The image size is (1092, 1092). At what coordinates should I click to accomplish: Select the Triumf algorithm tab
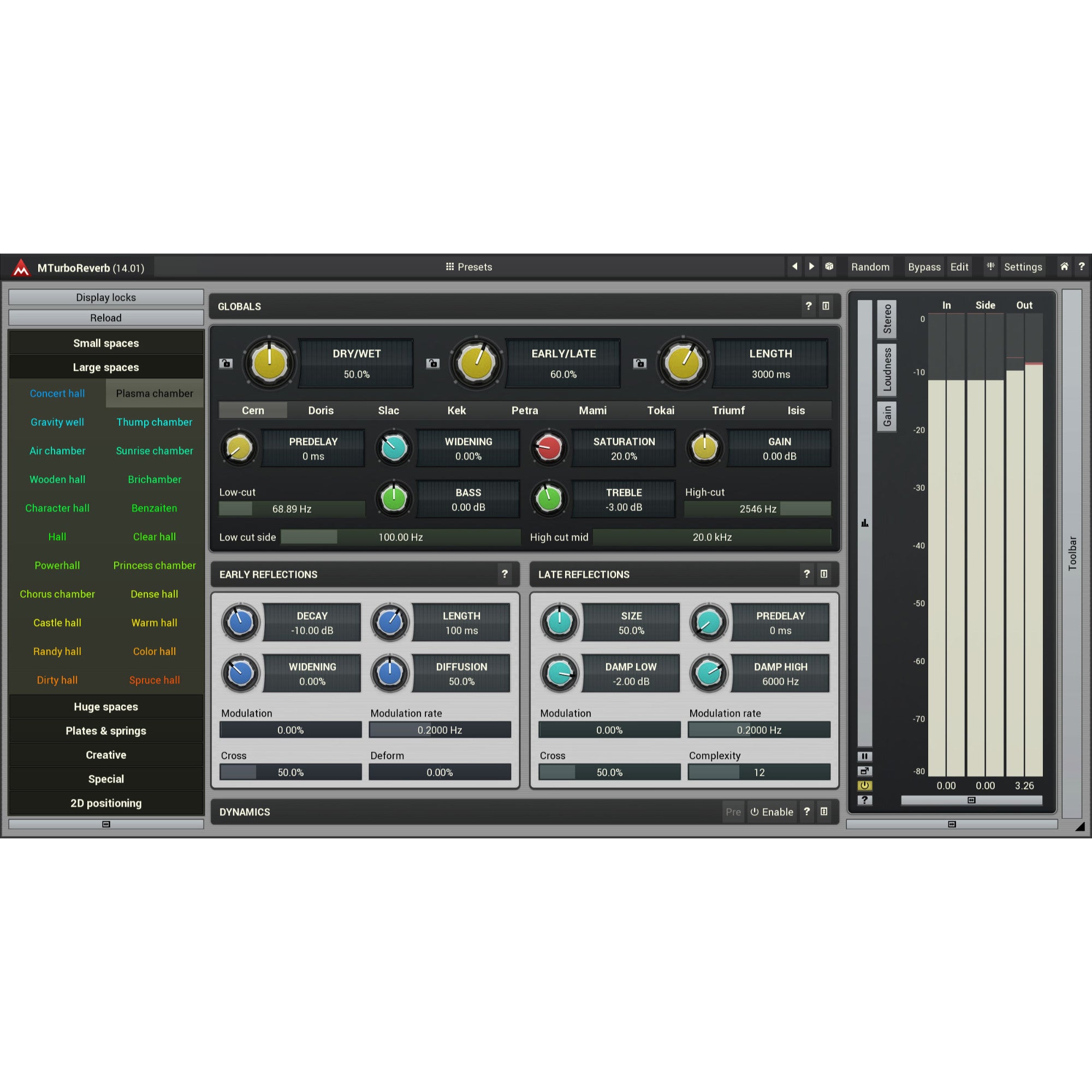(x=728, y=411)
